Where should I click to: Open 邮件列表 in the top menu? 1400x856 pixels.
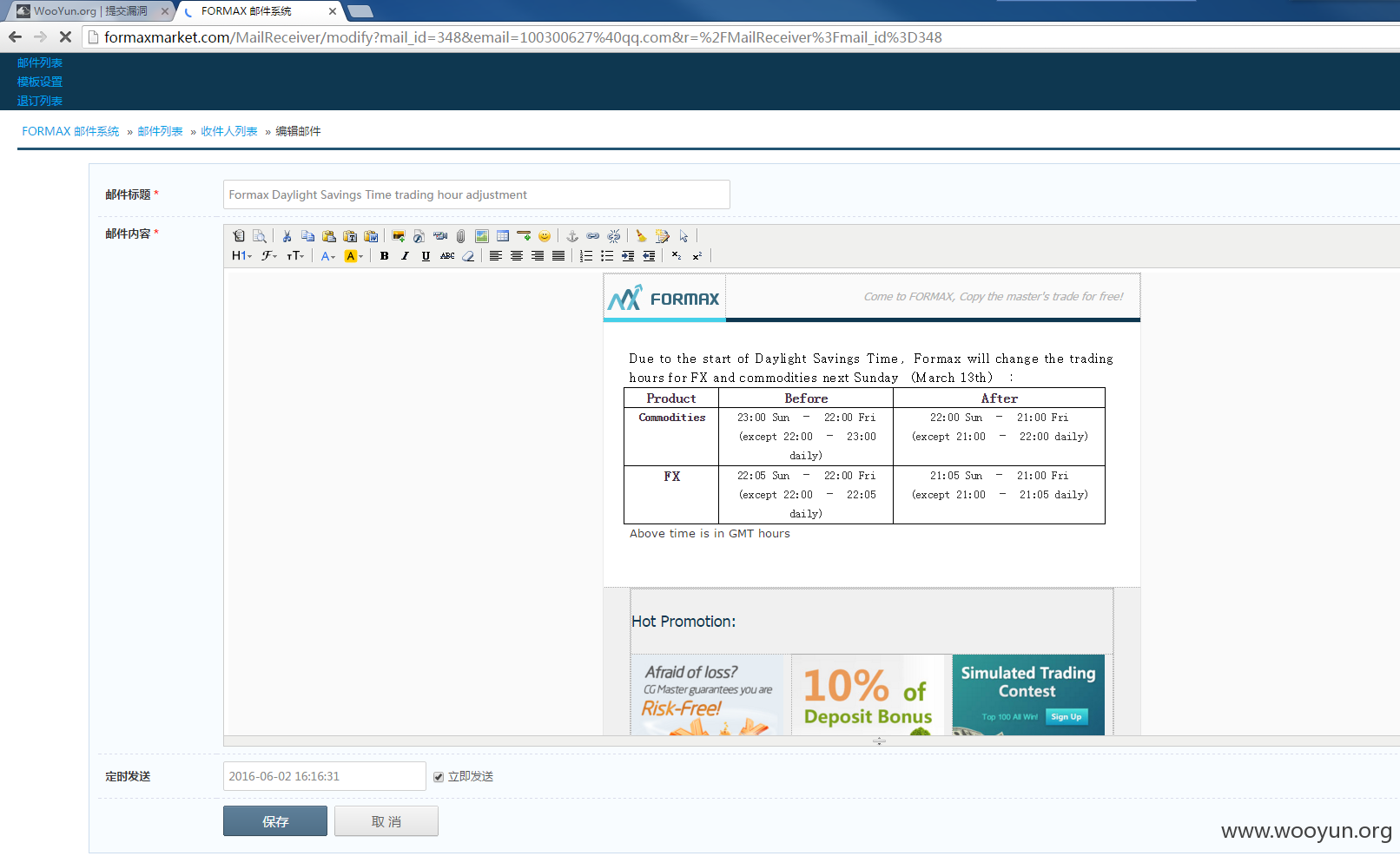[x=40, y=63]
